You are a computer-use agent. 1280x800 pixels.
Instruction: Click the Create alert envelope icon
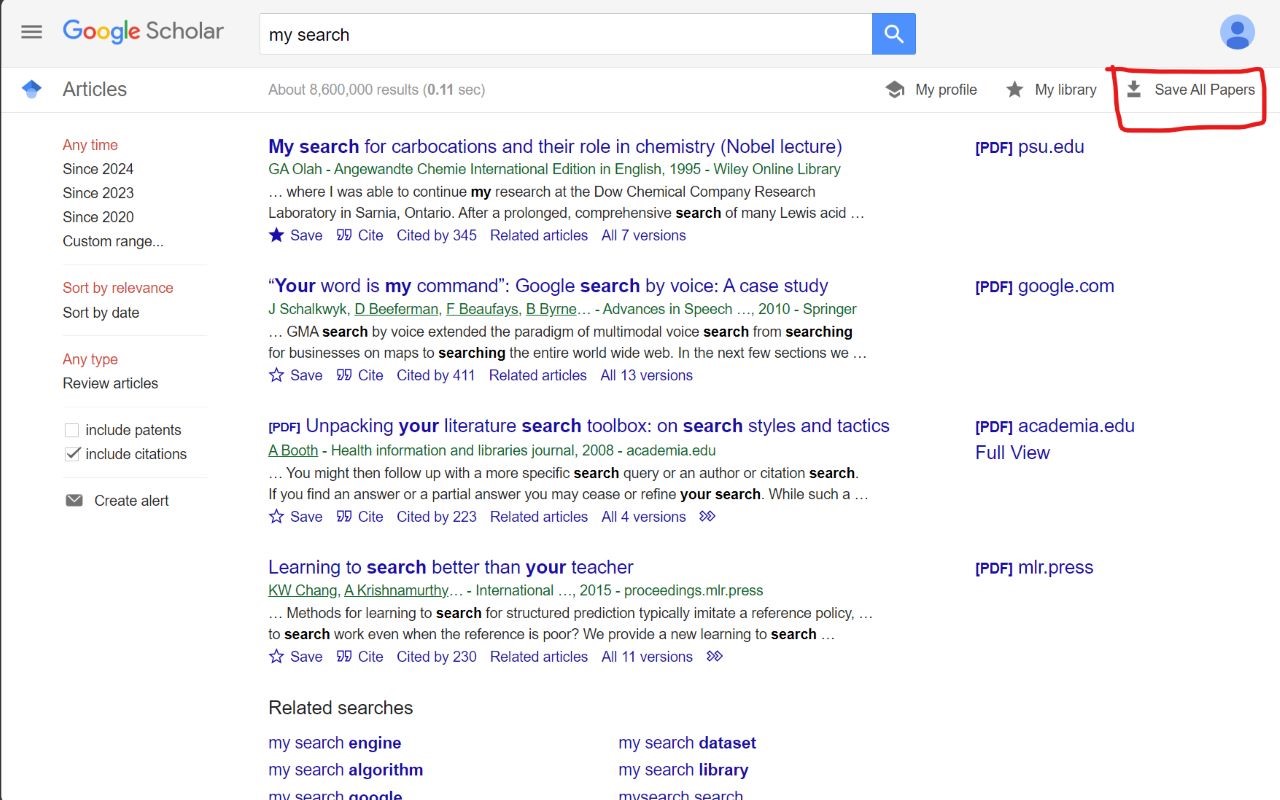click(x=74, y=500)
